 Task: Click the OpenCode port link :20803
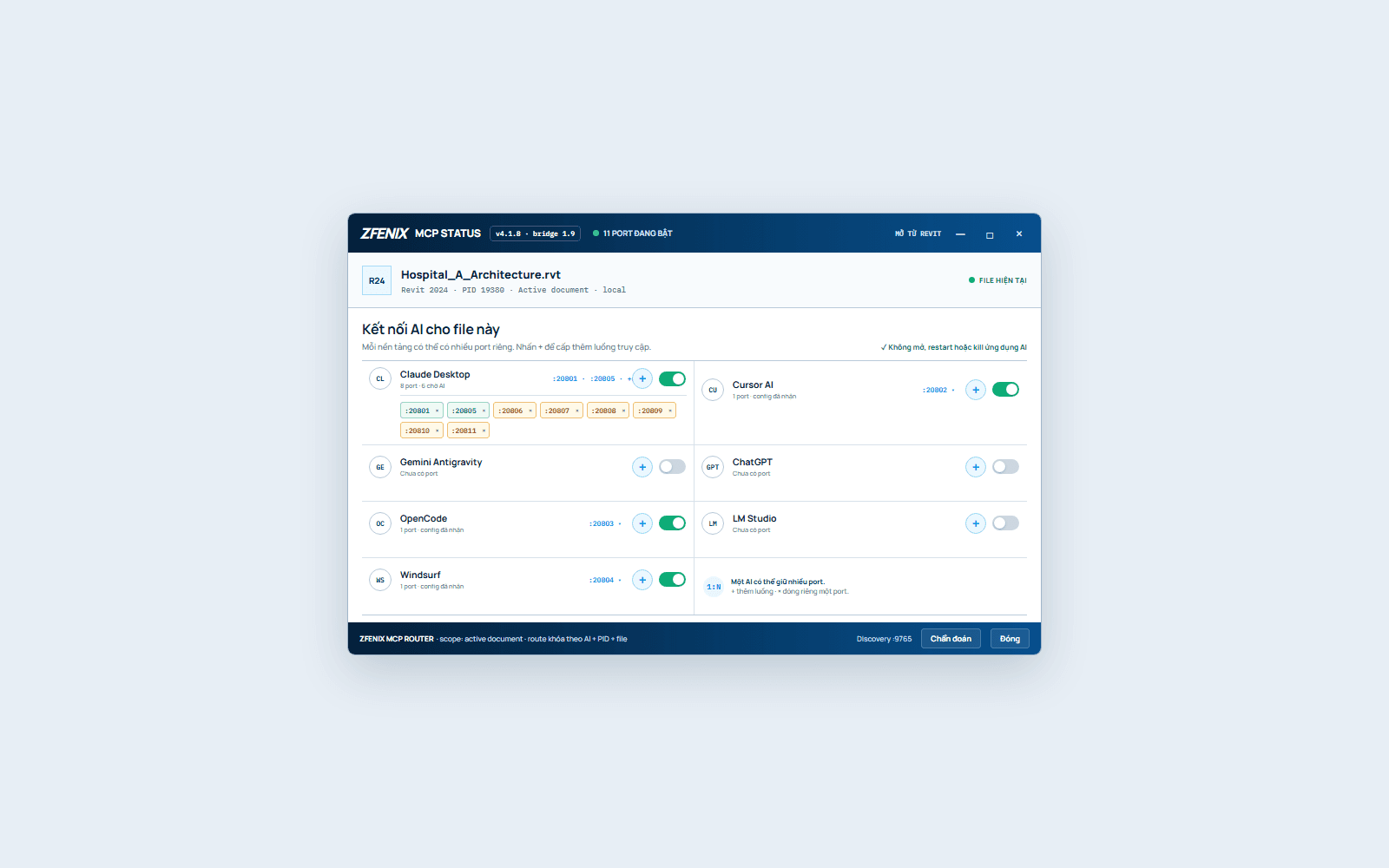point(602,523)
